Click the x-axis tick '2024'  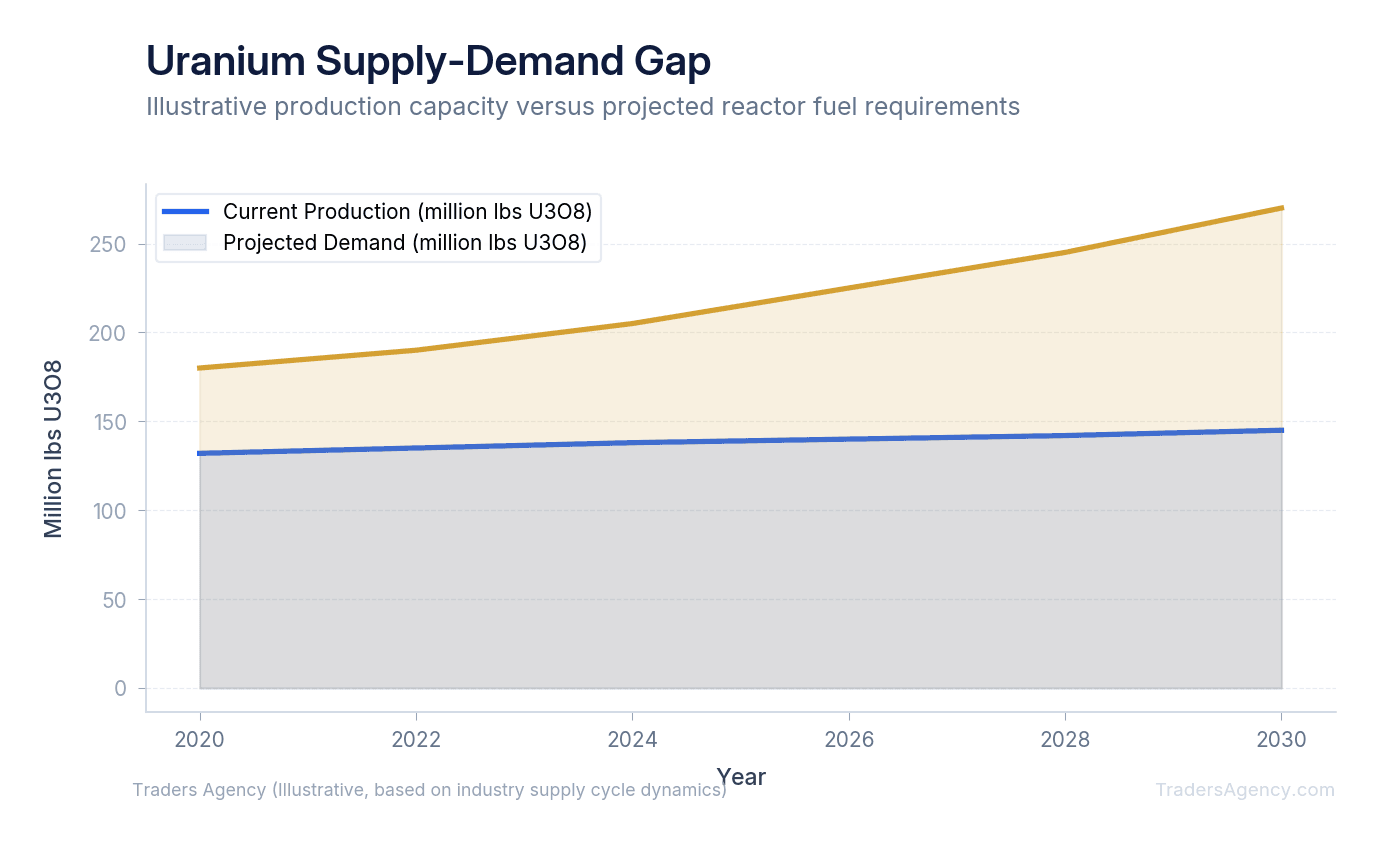[632, 740]
